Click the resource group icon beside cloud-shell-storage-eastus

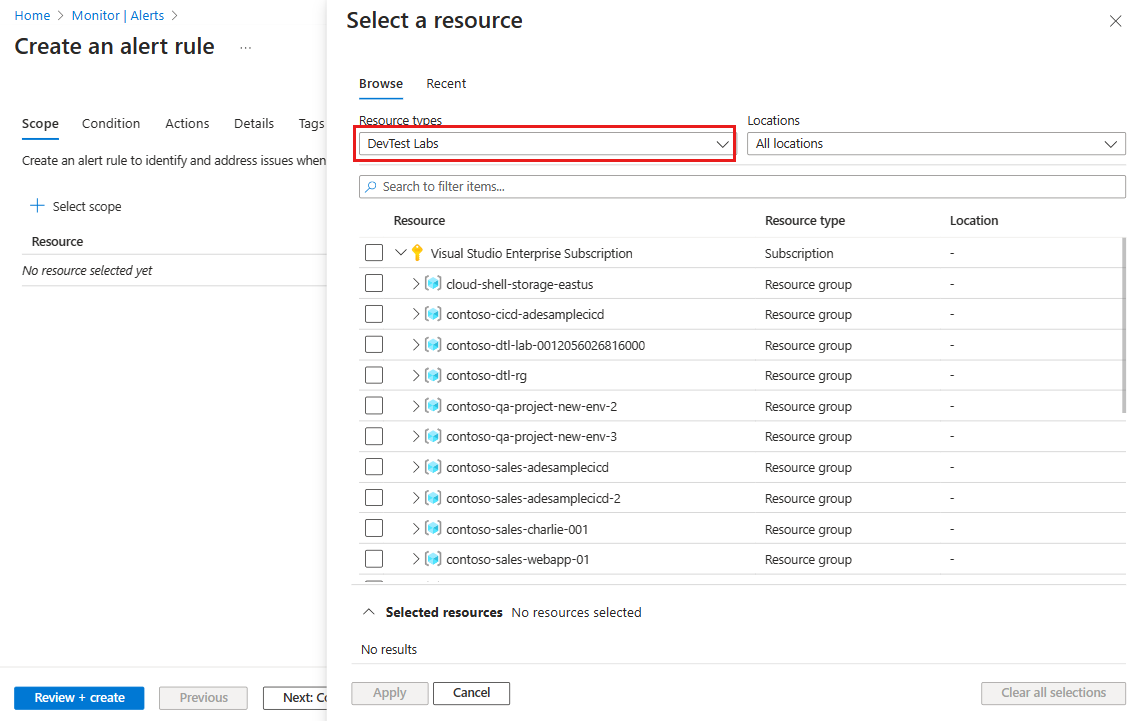coord(433,283)
